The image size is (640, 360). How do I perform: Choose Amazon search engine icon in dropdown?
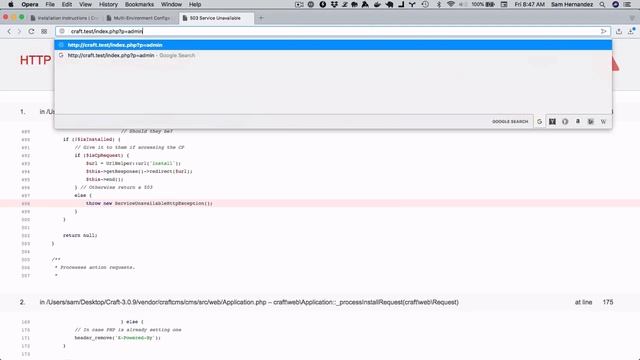tap(578, 122)
